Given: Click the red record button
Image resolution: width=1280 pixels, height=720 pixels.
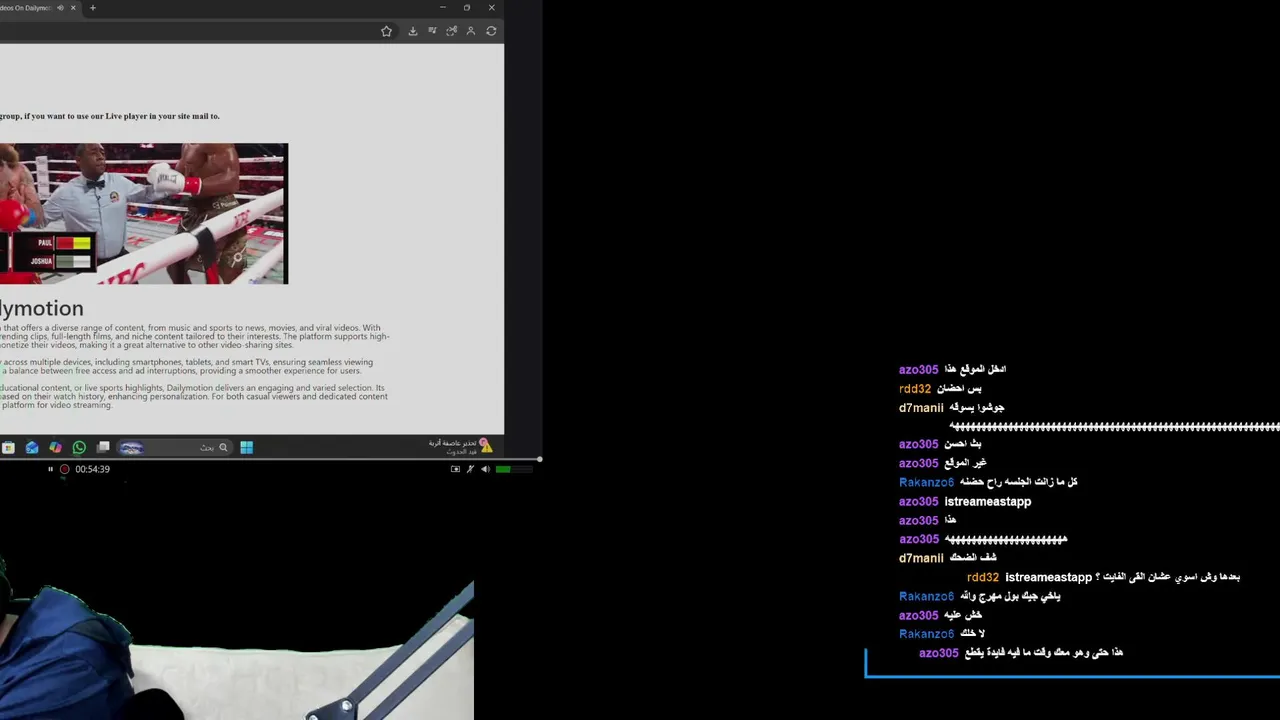Looking at the screenshot, I should [x=65, y=469].
